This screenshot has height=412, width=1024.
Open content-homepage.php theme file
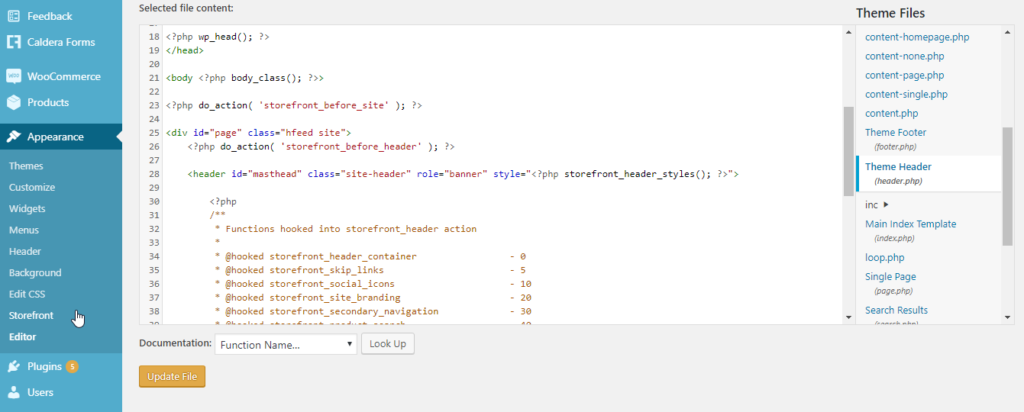[917, 37]
